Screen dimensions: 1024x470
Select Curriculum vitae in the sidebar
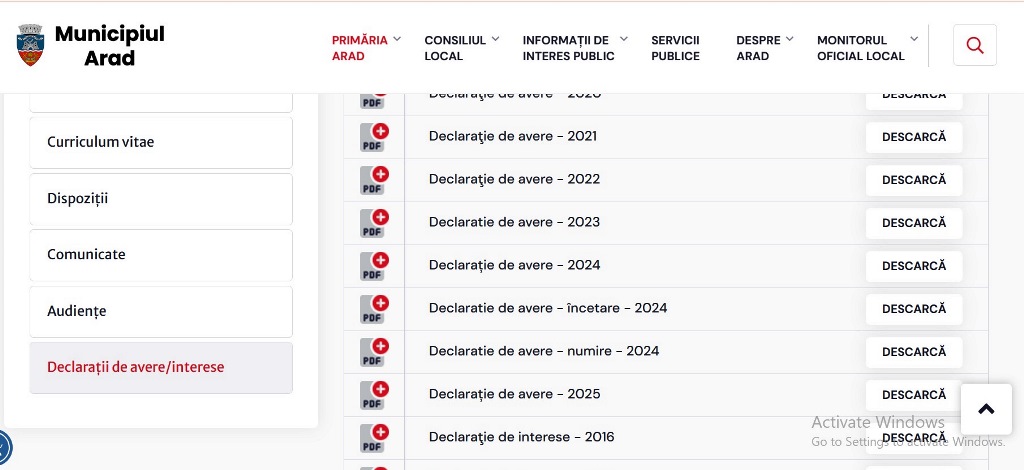[161, 142]
